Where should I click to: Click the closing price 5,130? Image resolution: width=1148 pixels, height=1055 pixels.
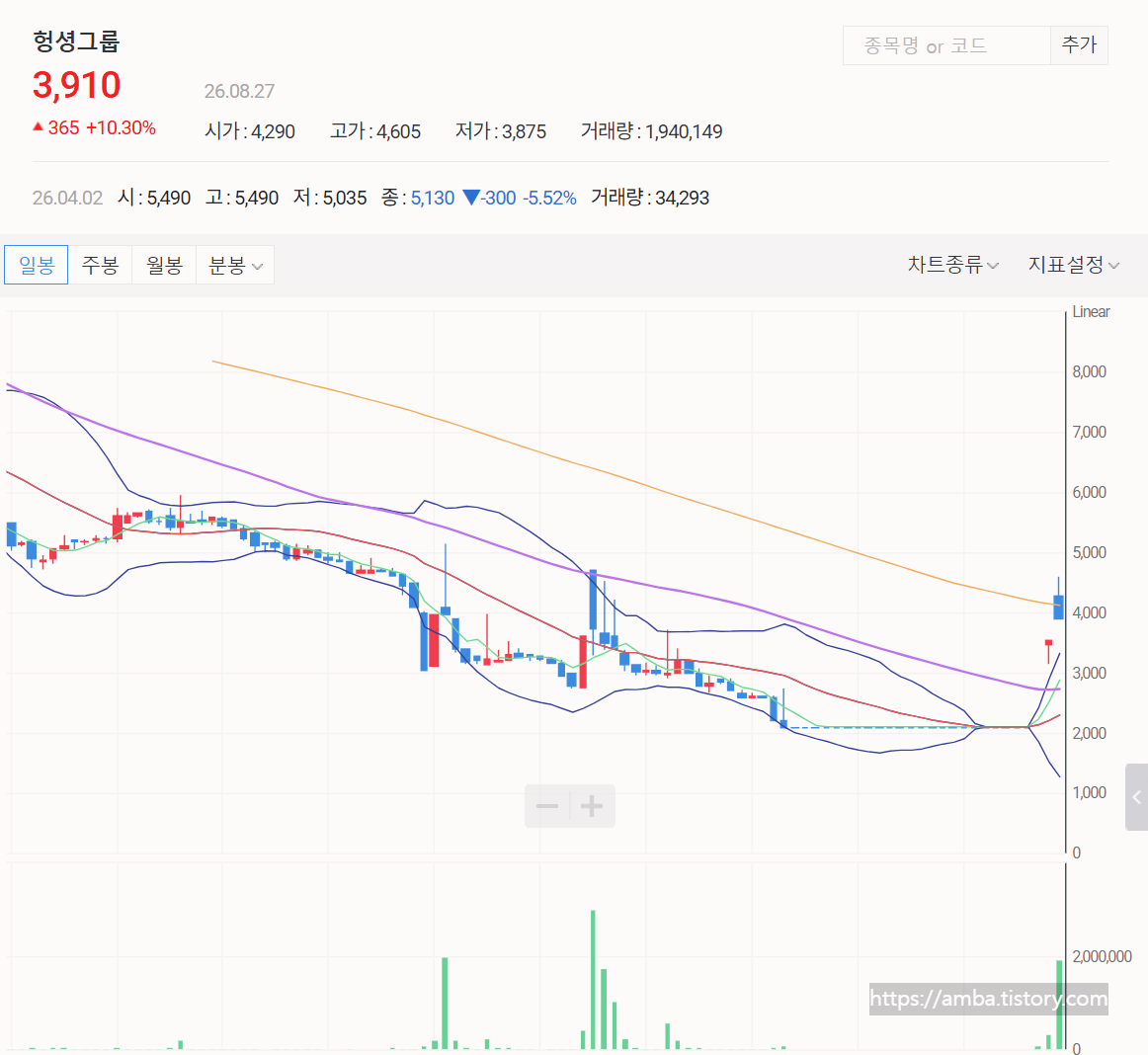click(x=433, y=199)
